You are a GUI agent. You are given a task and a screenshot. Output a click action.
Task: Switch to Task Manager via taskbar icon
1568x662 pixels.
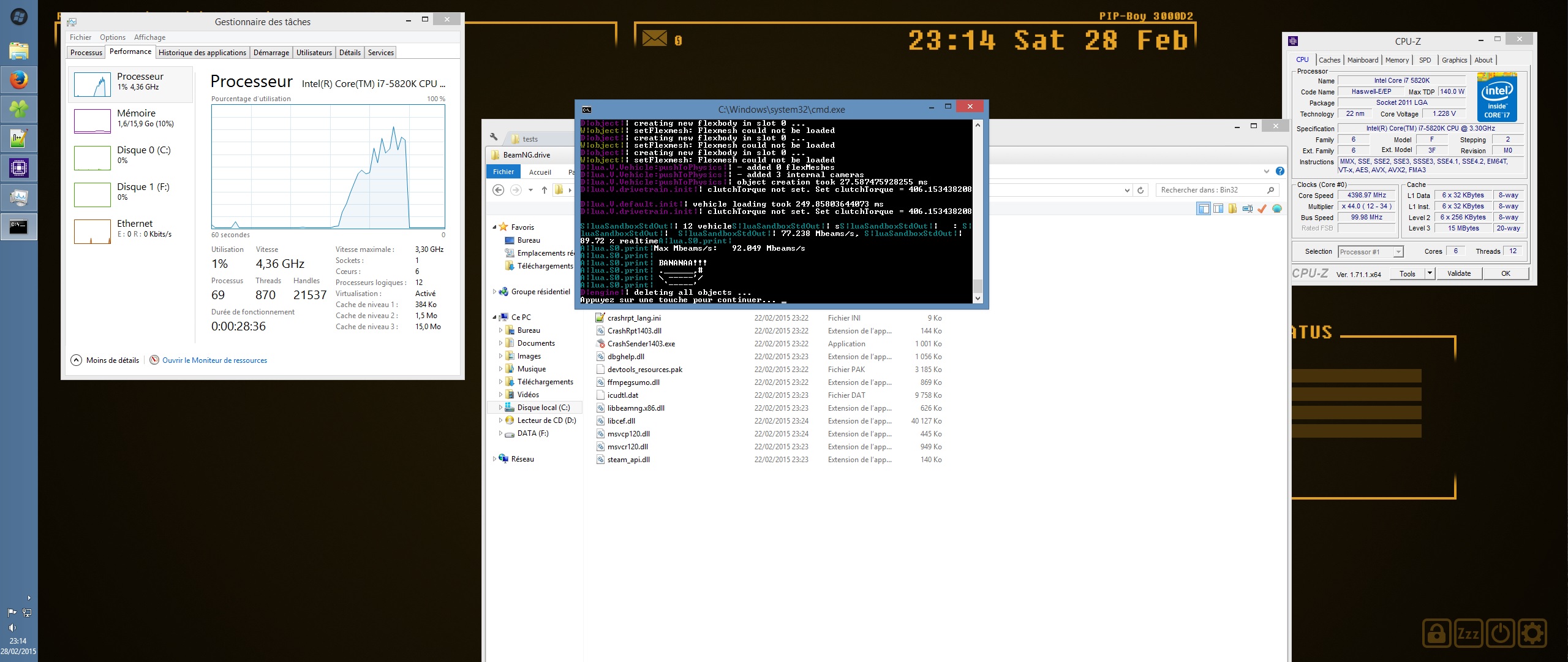click(x=18, y=197)
